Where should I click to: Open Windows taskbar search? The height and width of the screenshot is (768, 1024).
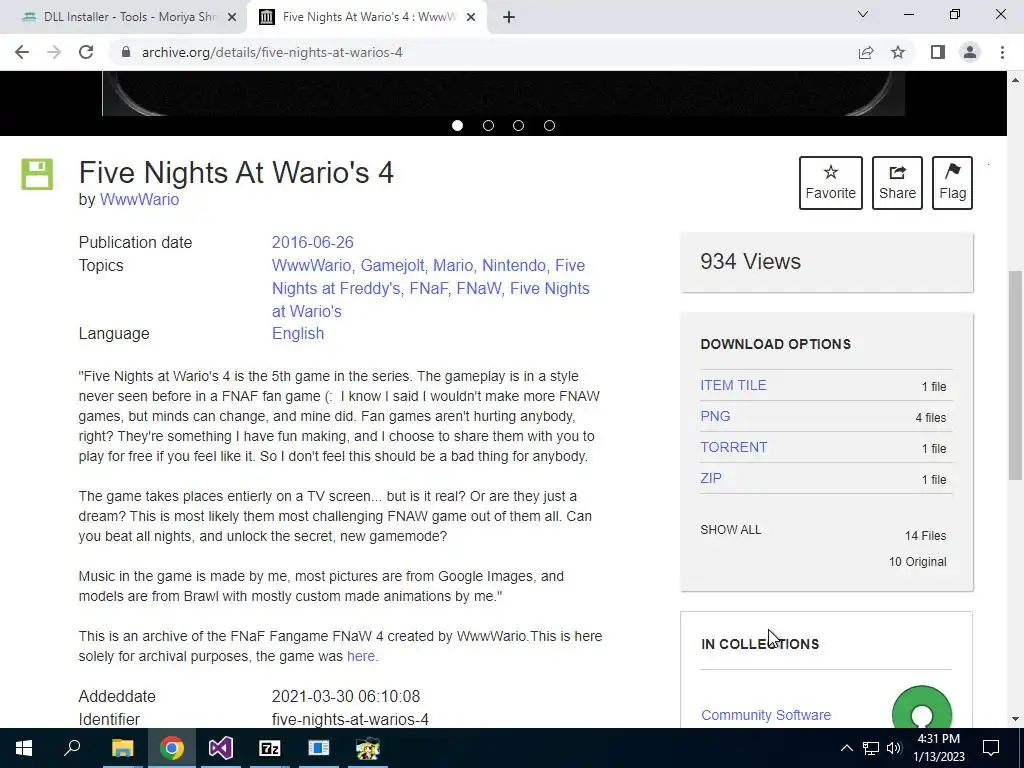(x=72, y=748)
